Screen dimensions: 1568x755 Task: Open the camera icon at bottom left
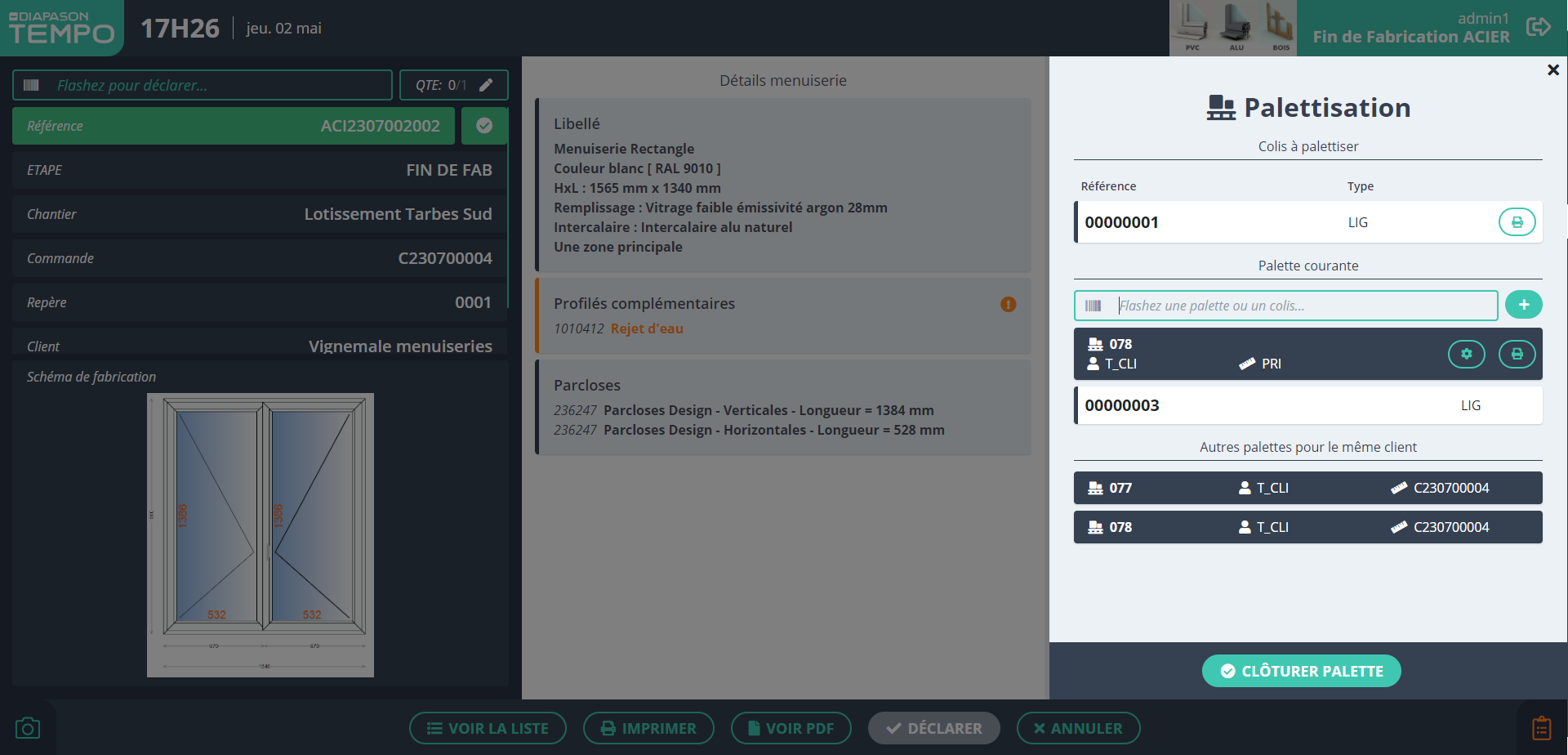[x=28, y=728]
